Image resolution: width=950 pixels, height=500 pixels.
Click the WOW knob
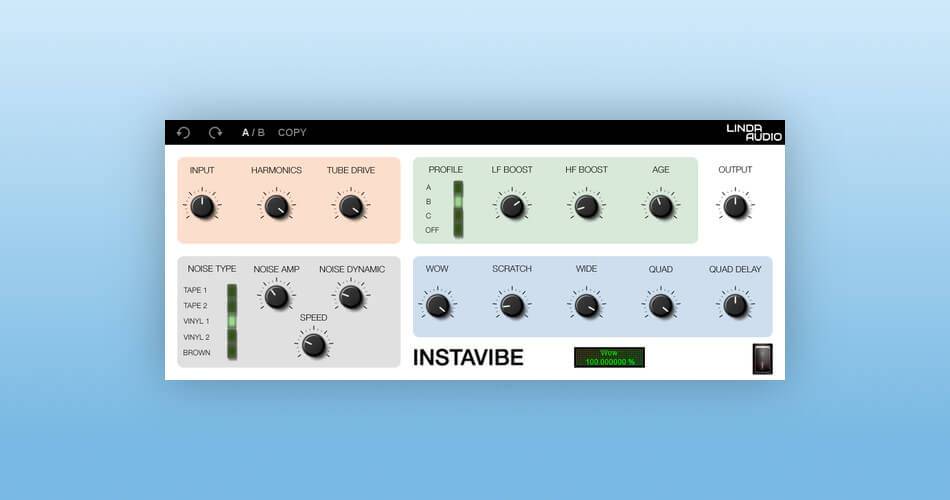click(x=437, y=306)
